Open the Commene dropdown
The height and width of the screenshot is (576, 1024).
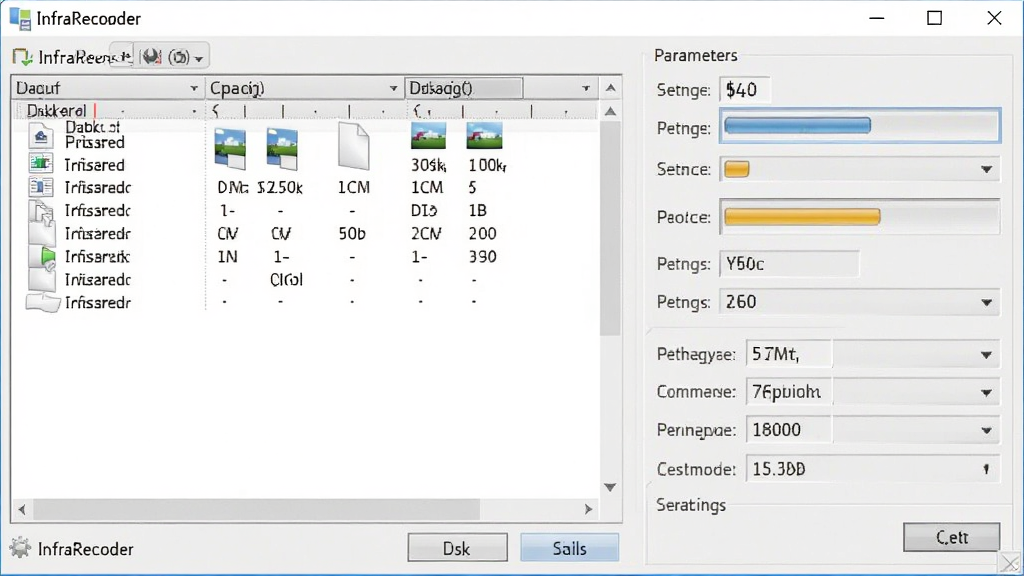pyautogui.click(x=986, y=392)
